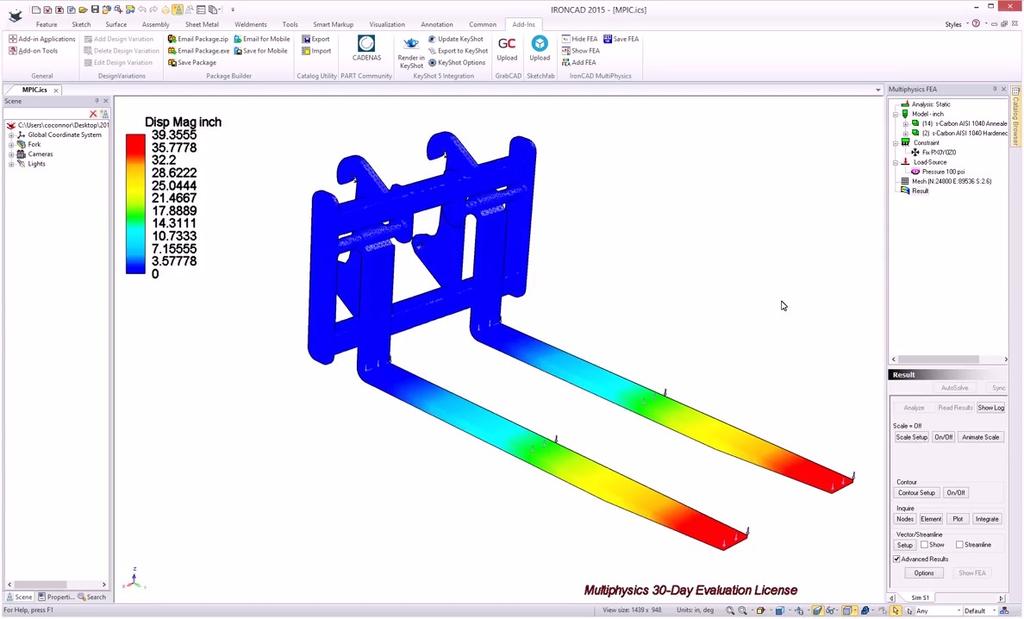Click the Contour Setup button

[x=916, y=493]
